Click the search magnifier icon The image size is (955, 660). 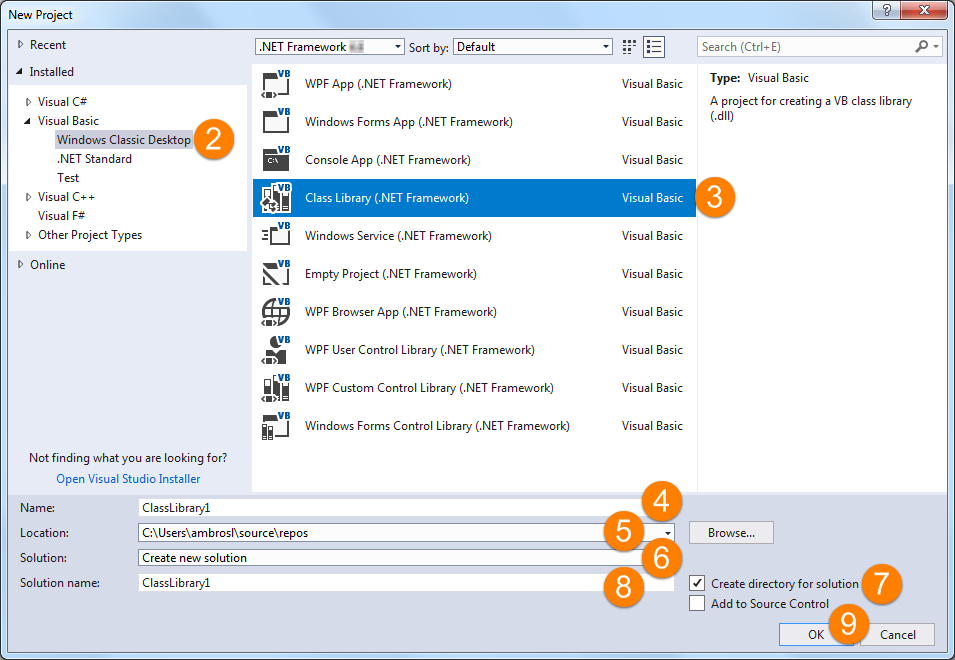tap(922, 46)
